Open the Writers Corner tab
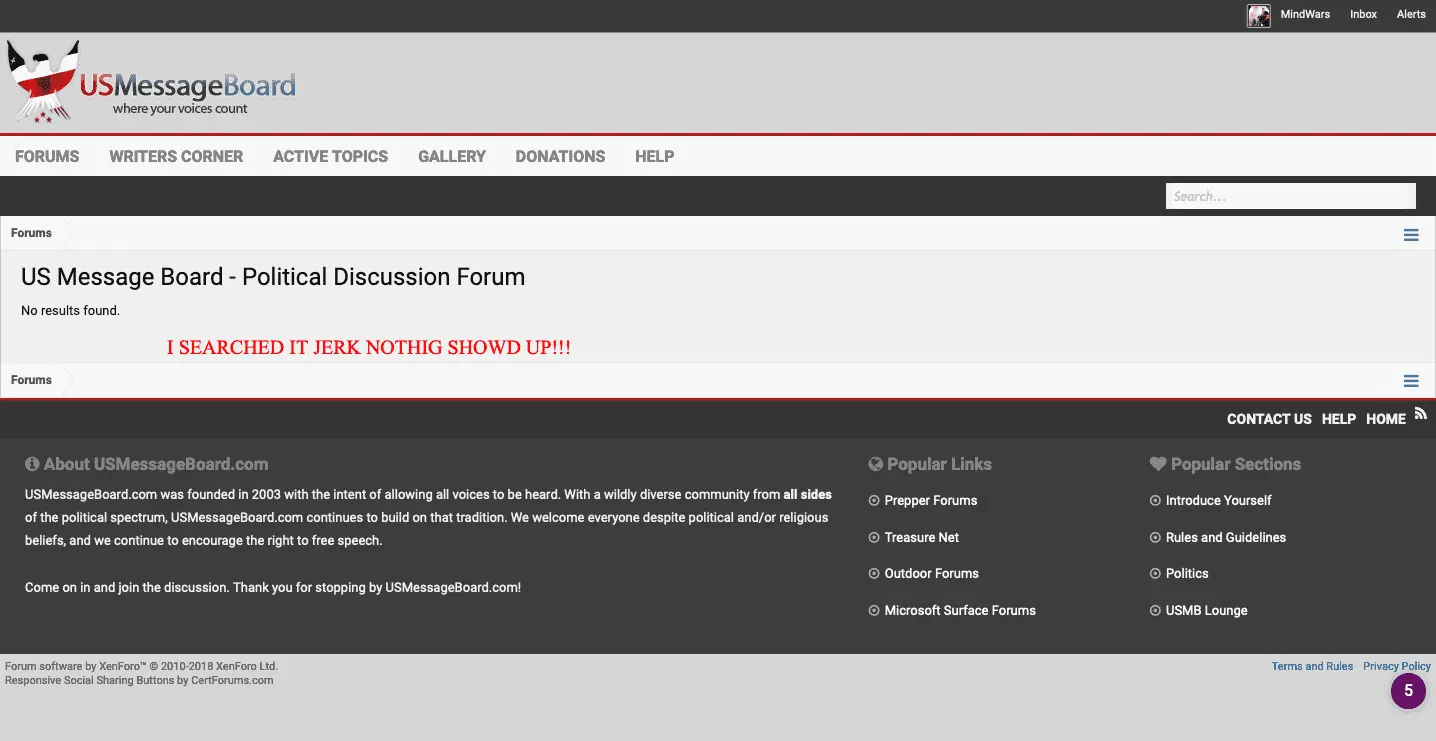1436x741 pixels. point(176,156)
